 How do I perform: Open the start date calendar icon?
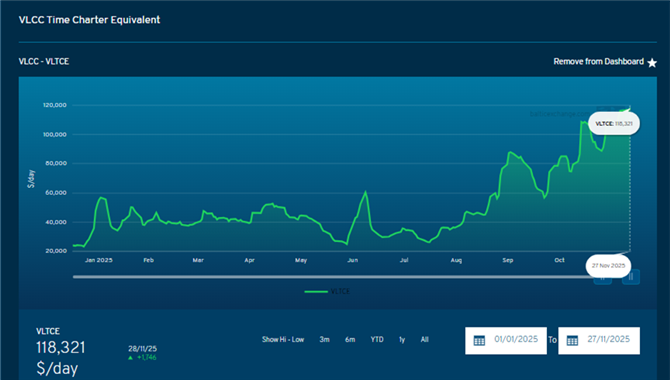coord(479,341)
